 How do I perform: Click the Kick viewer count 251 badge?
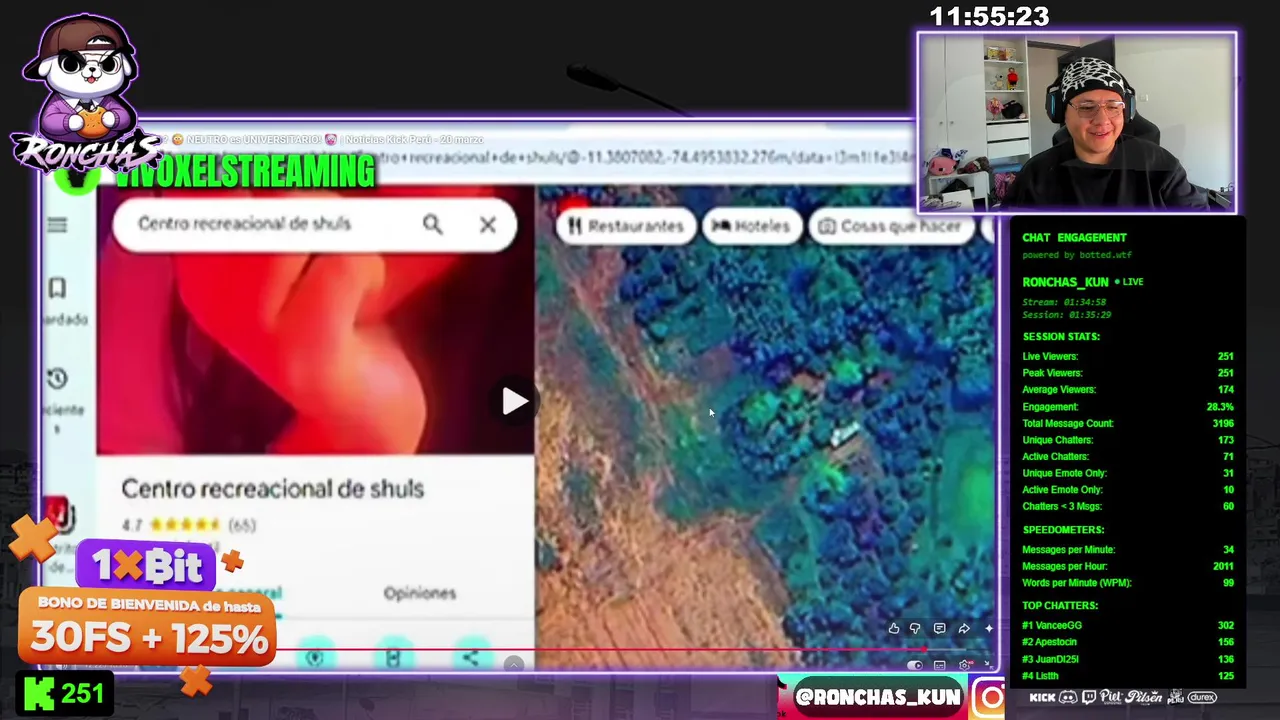[65, 694]
